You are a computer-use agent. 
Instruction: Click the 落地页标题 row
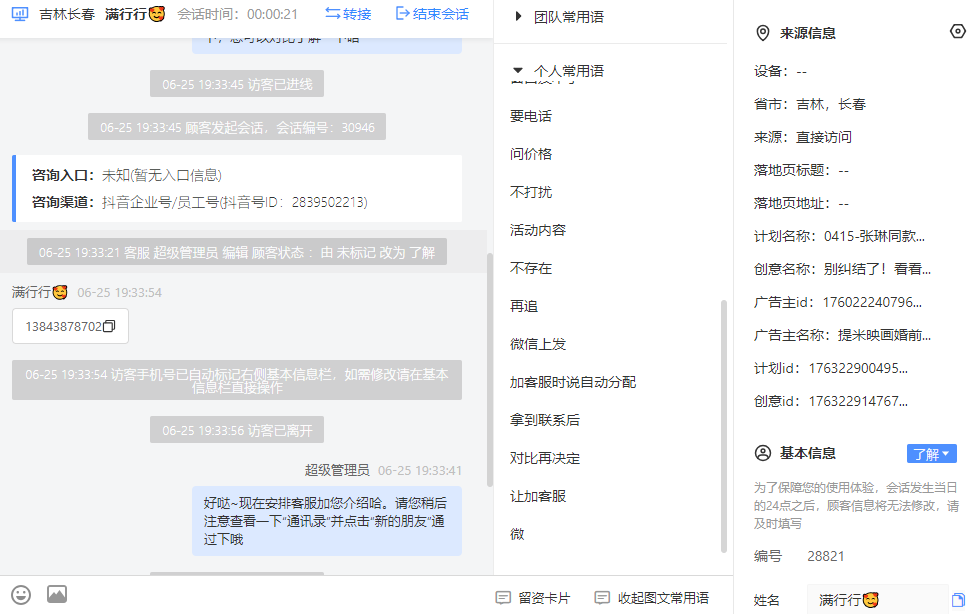coord(801,170)
